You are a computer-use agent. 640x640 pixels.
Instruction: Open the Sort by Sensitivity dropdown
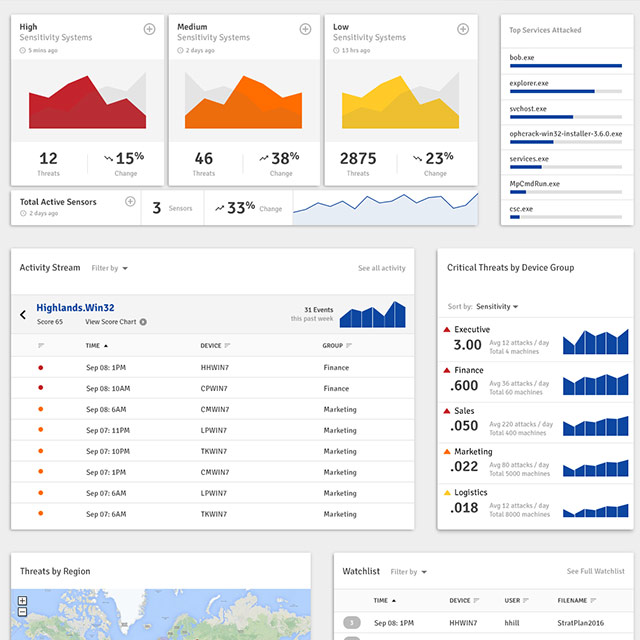click(496, 307)
